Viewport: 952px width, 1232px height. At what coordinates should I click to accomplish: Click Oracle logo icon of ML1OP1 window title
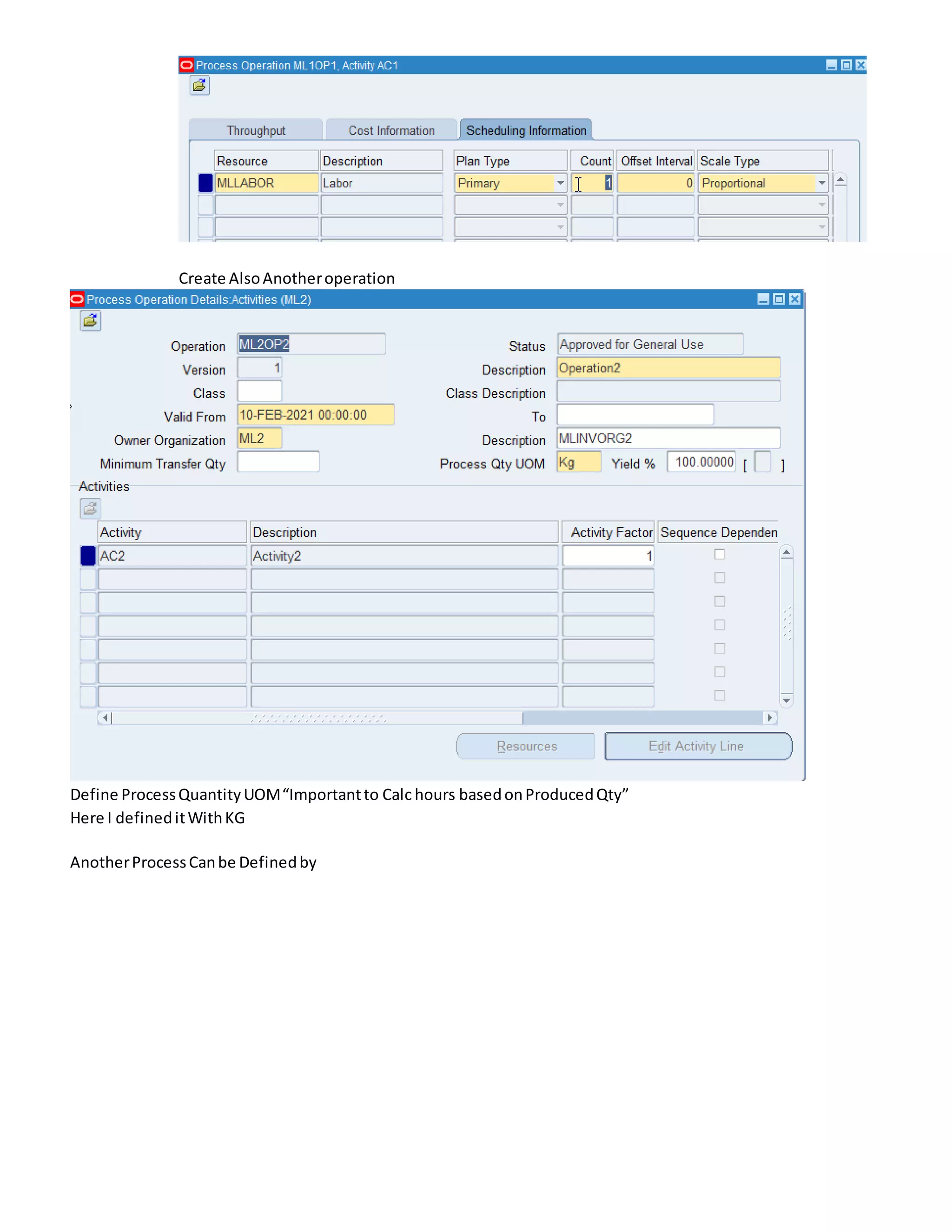[187, 65]
